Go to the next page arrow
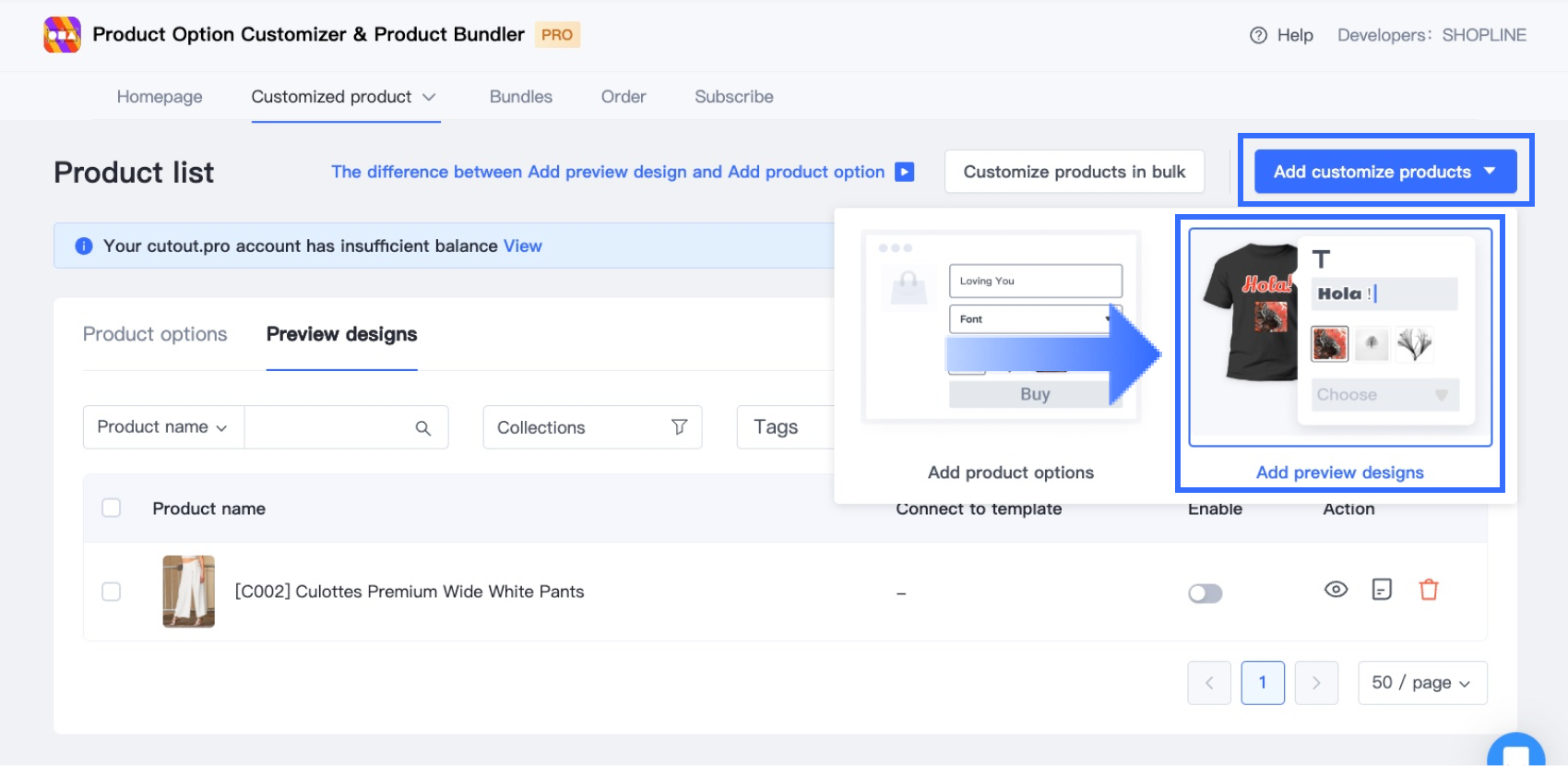1568x766 pixels. coord(1316,683)
